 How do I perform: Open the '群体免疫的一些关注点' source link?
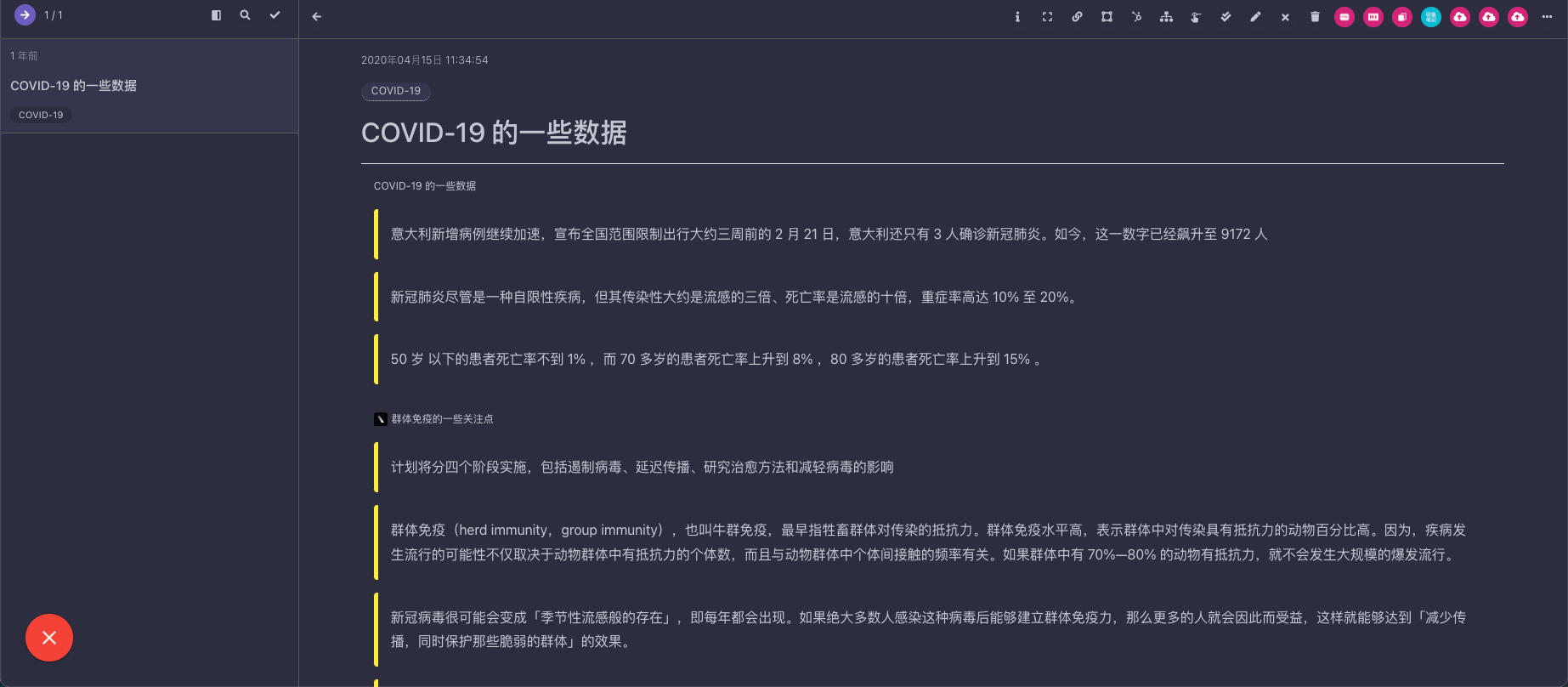(x=442, y=419)
